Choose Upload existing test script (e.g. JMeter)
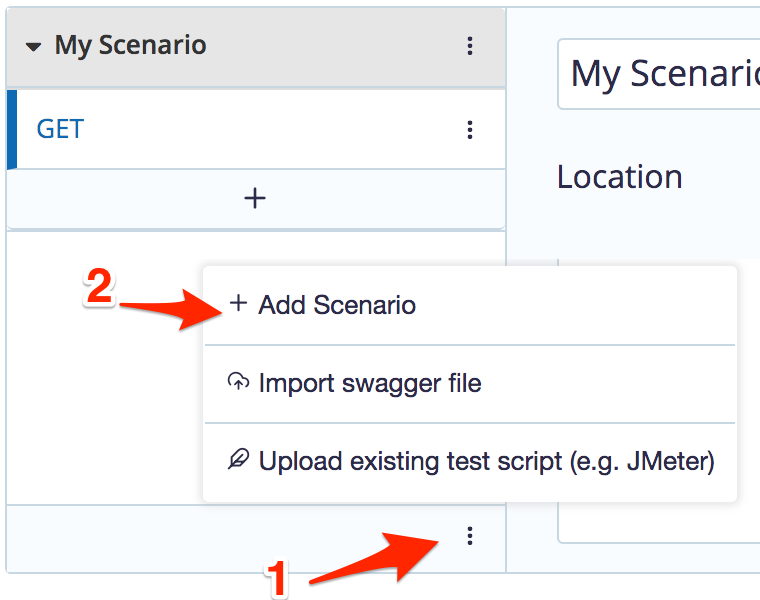 (x=469, y=461)
